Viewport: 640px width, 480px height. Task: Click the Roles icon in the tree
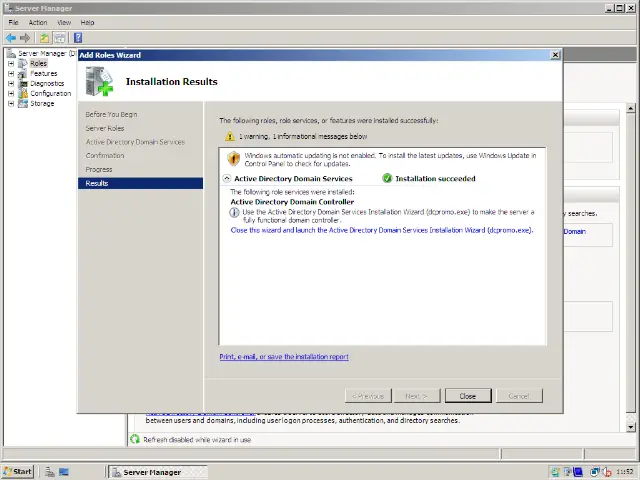pyautogui.click(x=23, y=63)
